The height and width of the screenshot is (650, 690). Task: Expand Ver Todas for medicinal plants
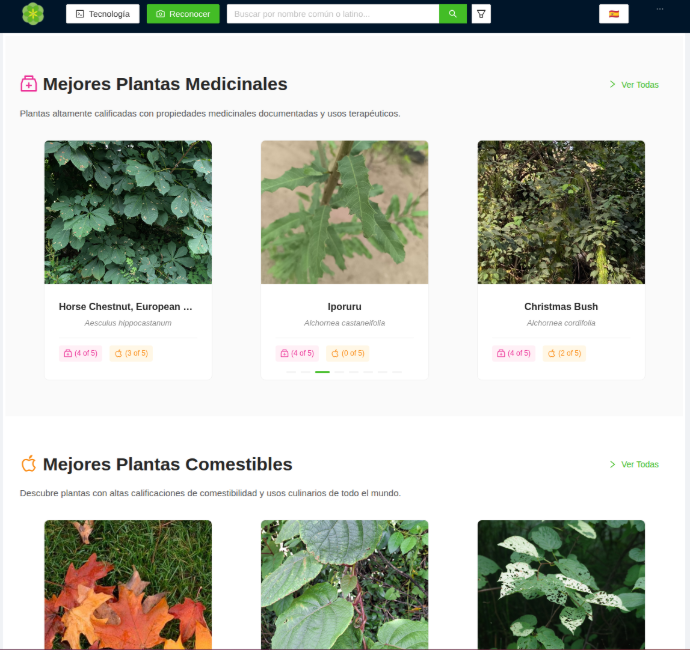[634, 85]
